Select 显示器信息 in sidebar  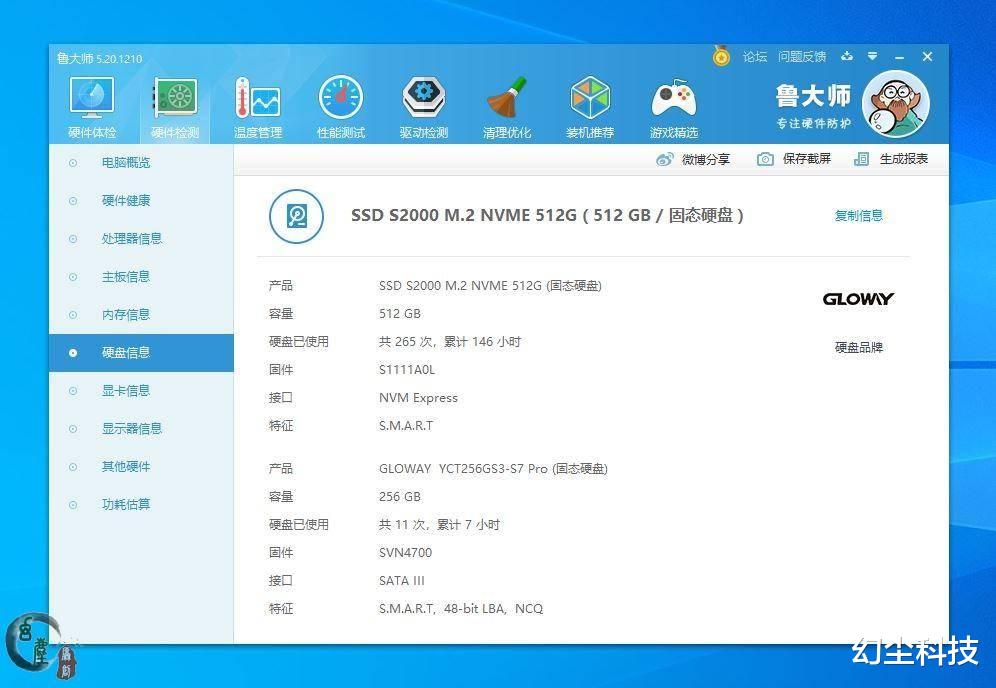[141, 429]
